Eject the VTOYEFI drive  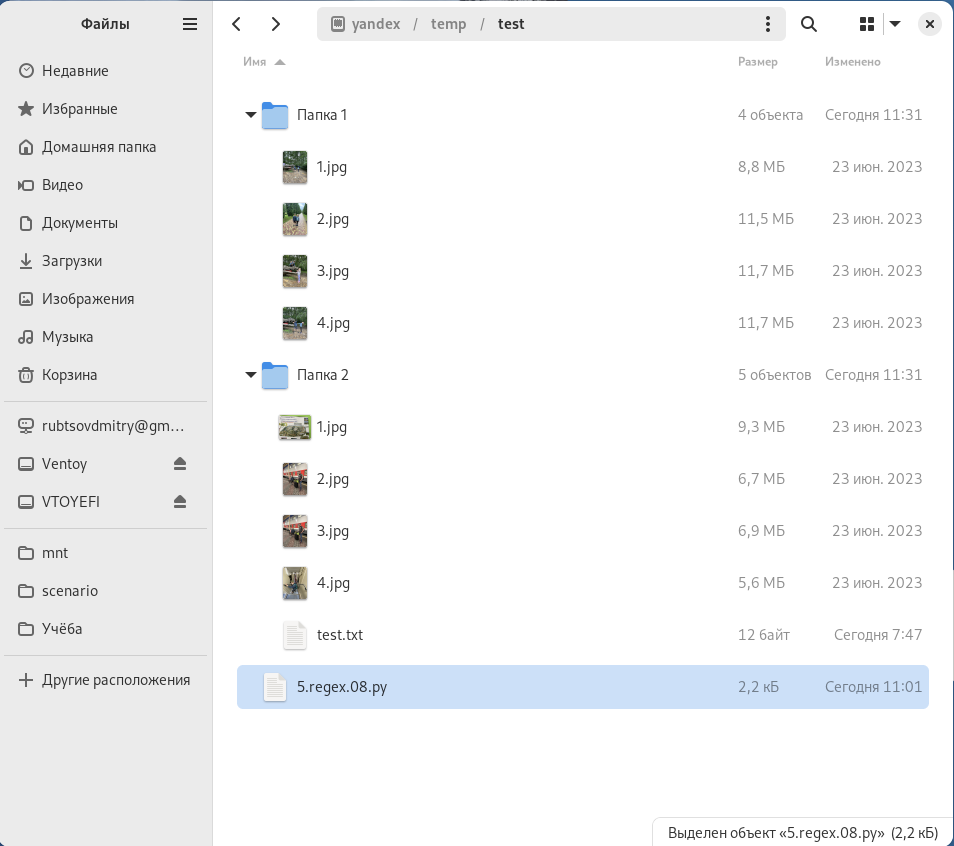[180, 501]
